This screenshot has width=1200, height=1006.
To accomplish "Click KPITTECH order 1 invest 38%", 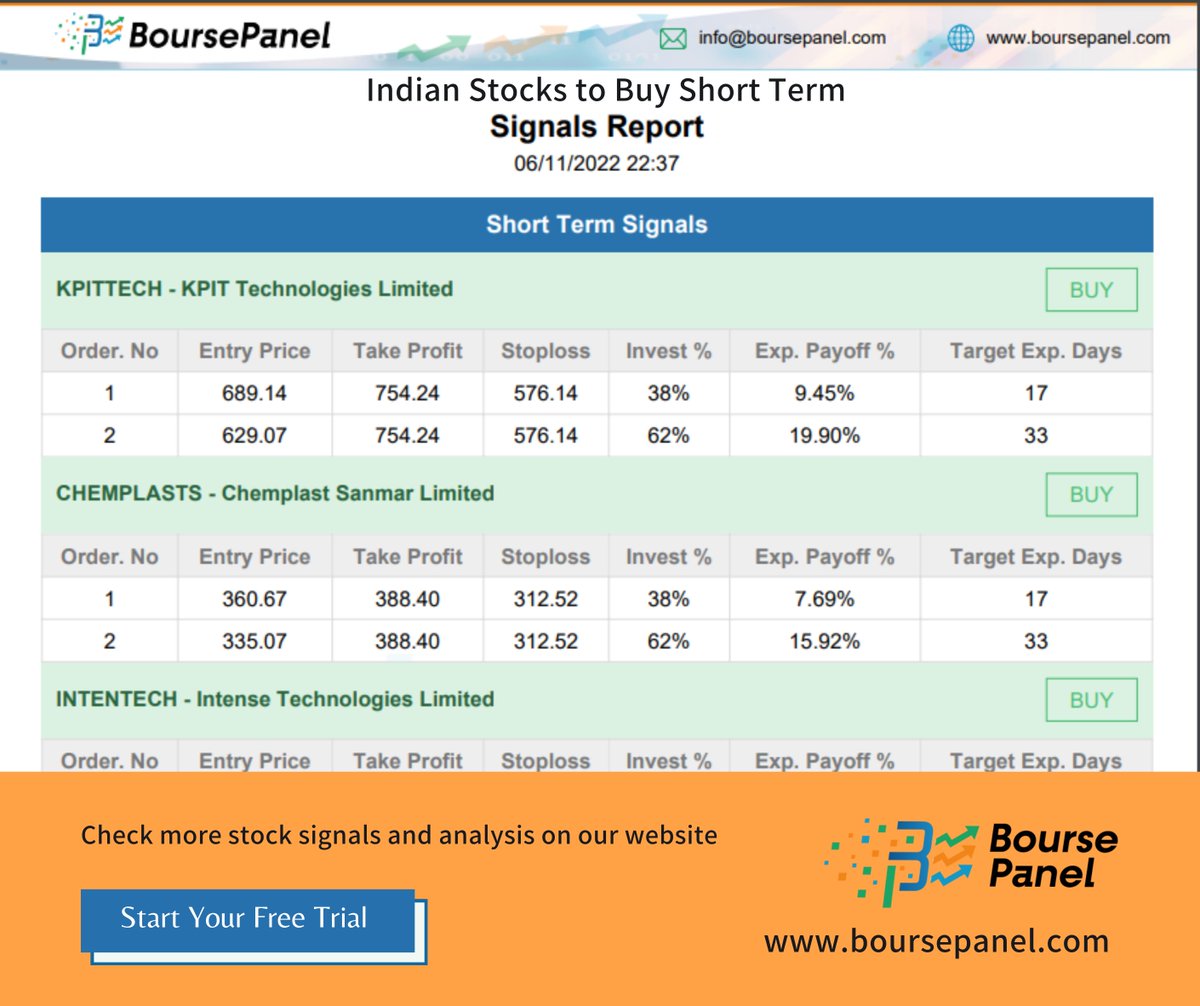I will pyautogui.click(x=668, y=393).
